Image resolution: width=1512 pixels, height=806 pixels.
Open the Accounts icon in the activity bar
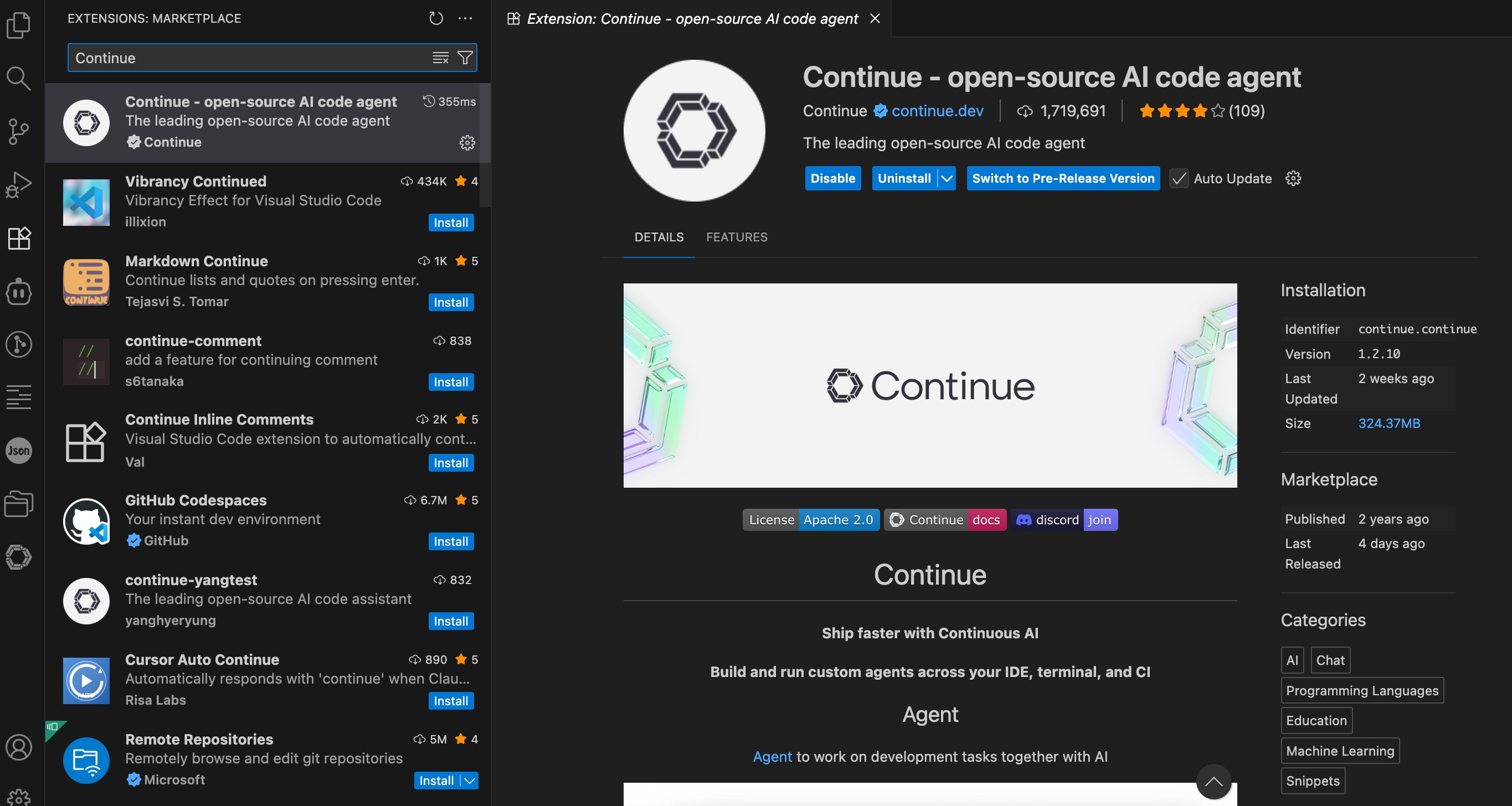click(19, 747)
